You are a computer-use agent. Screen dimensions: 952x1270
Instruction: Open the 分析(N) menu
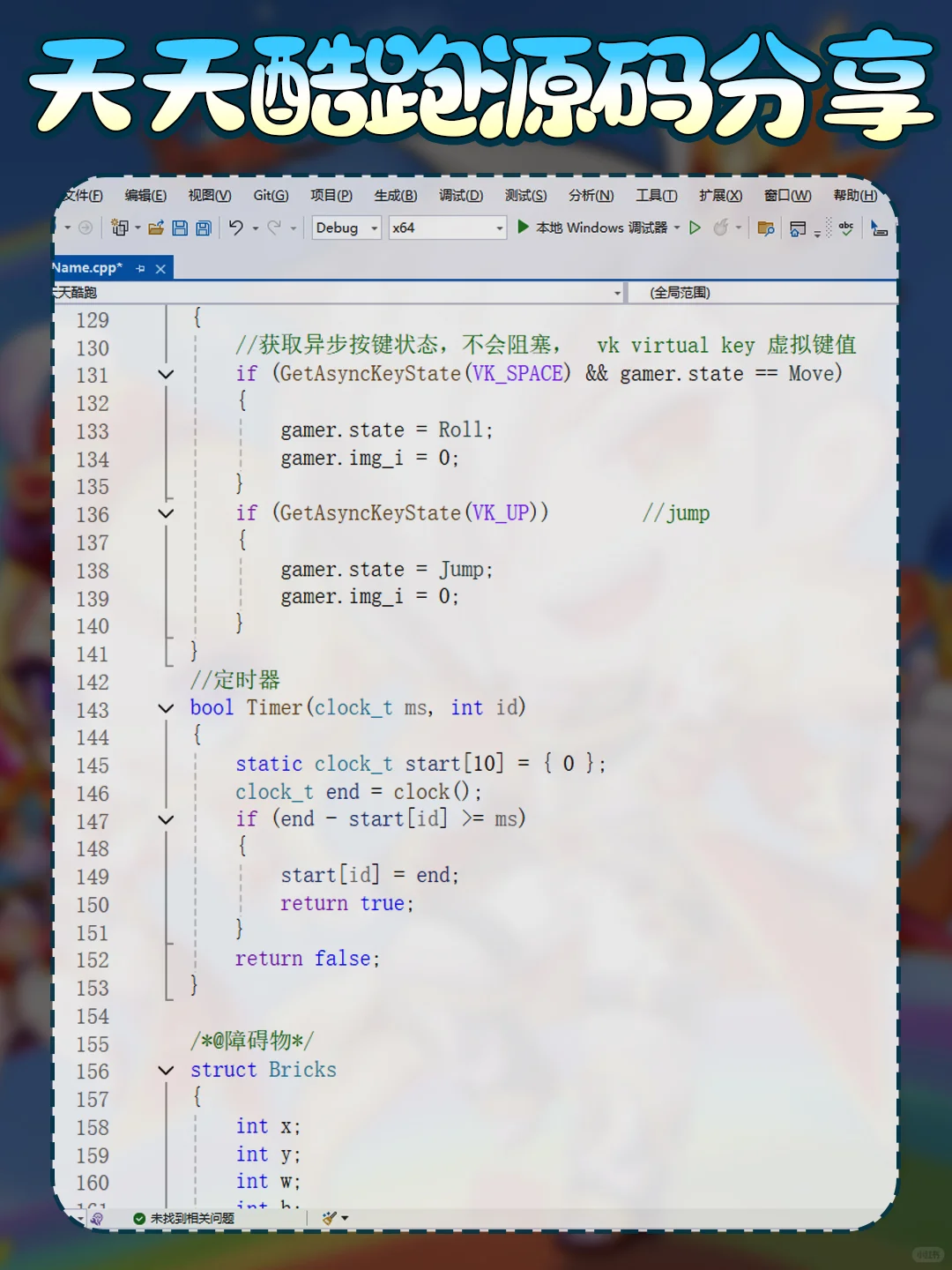tap(591, 196)
